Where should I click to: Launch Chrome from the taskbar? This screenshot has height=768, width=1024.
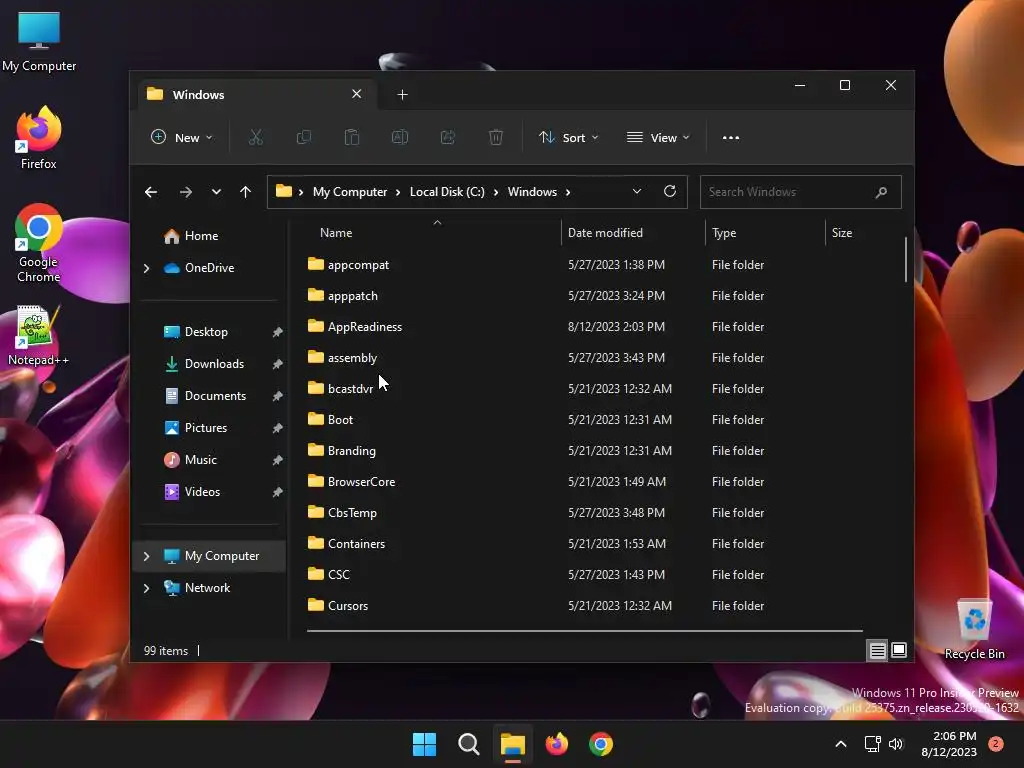coord(601,744)
